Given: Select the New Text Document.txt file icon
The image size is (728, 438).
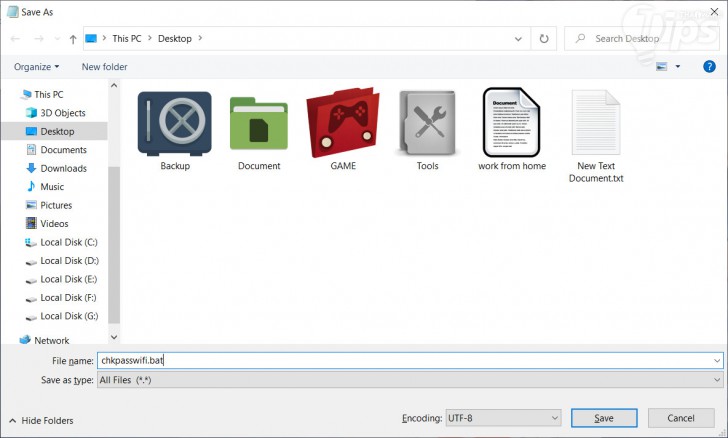Looking at the screenshot, I should coord(596,122).
